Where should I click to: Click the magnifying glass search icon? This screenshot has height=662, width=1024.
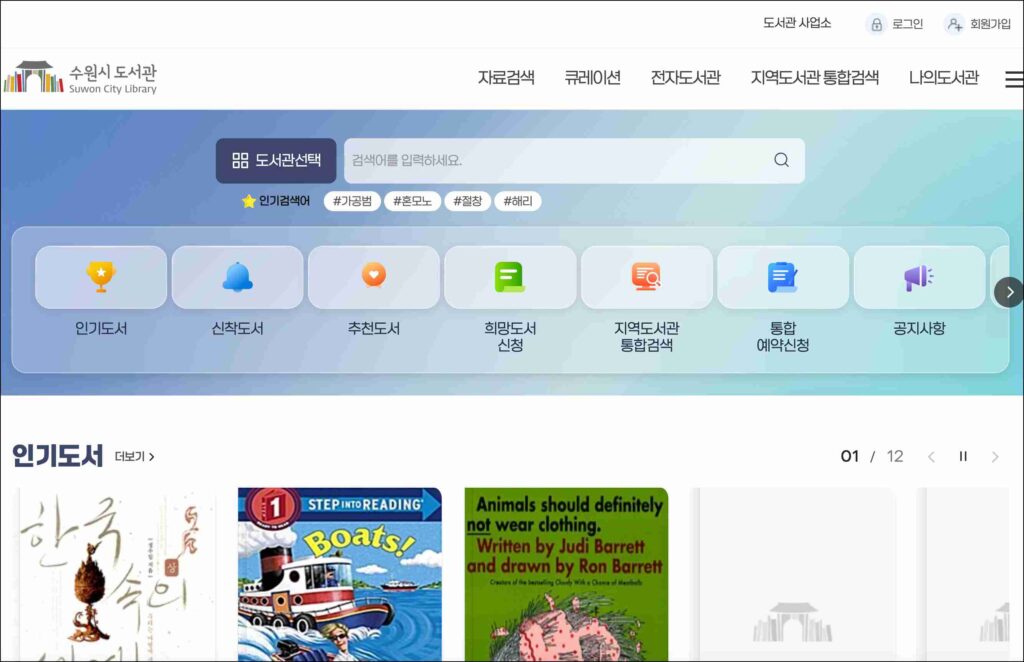point(781,160)
